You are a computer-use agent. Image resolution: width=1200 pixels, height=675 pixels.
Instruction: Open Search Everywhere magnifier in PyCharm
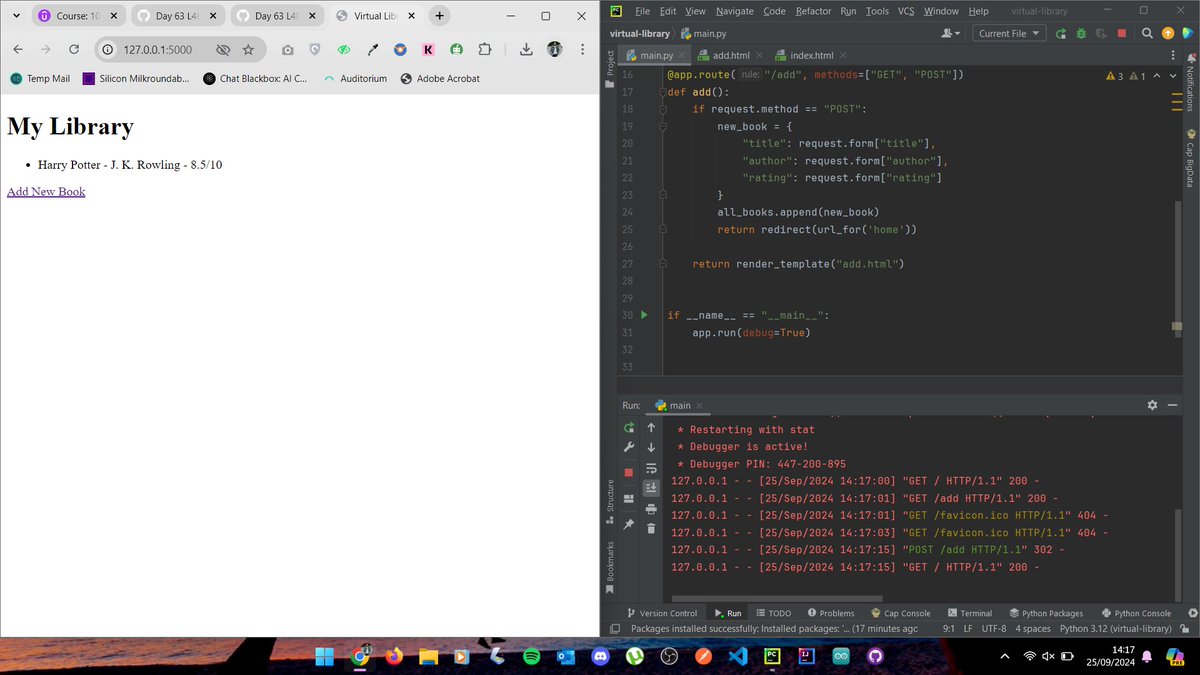click(1146, 33)
